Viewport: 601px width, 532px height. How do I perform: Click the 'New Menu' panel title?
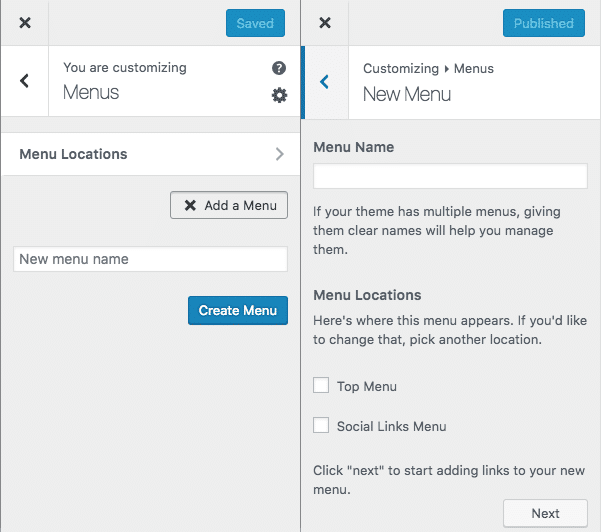[x=407, y=94]
